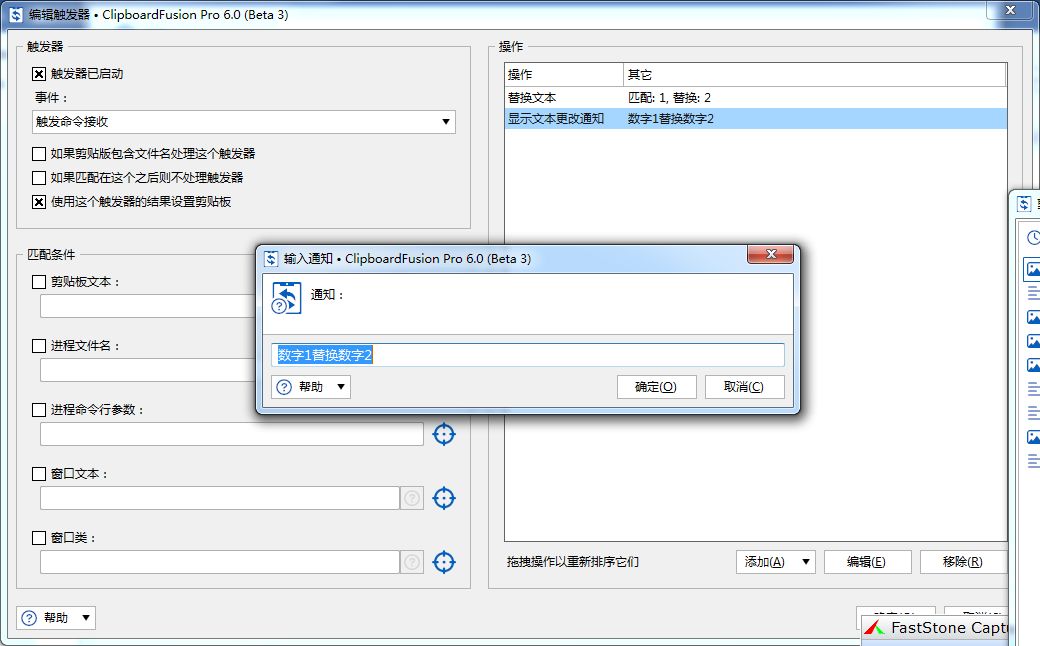The image size is (1040, 646).
Task: Click the 窗口文本 input field
Action: click(x=220, y=498)
